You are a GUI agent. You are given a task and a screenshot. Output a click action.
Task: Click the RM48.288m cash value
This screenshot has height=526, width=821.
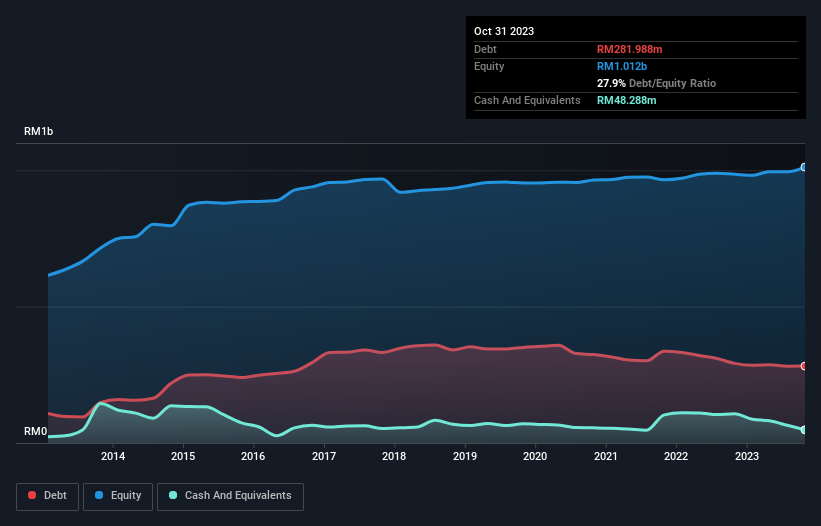click(x=627, y=100)
